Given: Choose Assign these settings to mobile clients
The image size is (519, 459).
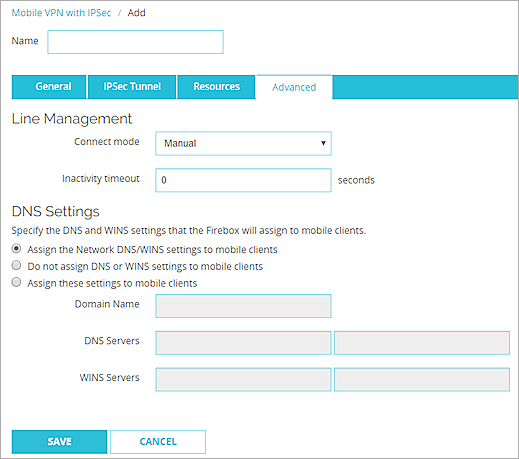Looking at the screenshot, I should [16, 282].
